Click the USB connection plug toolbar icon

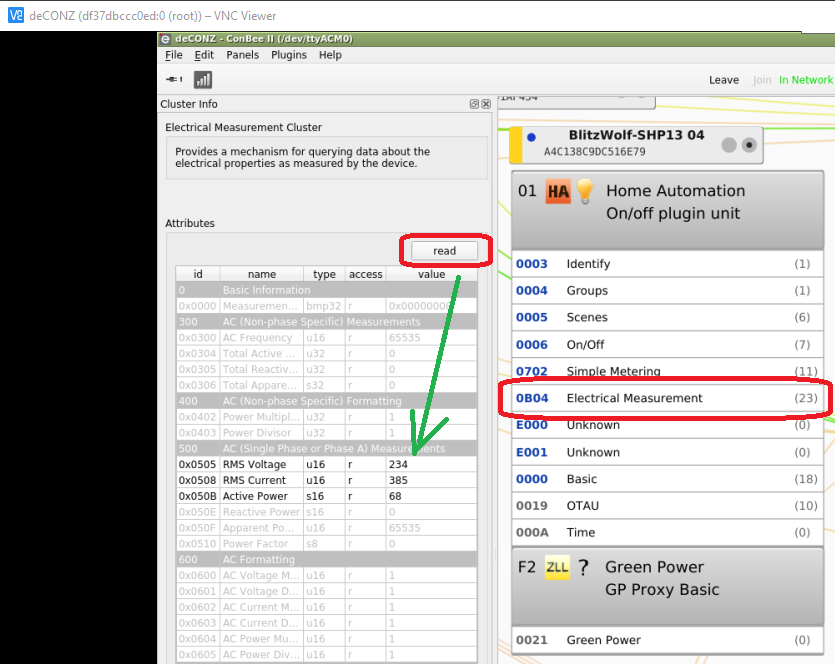174,79
